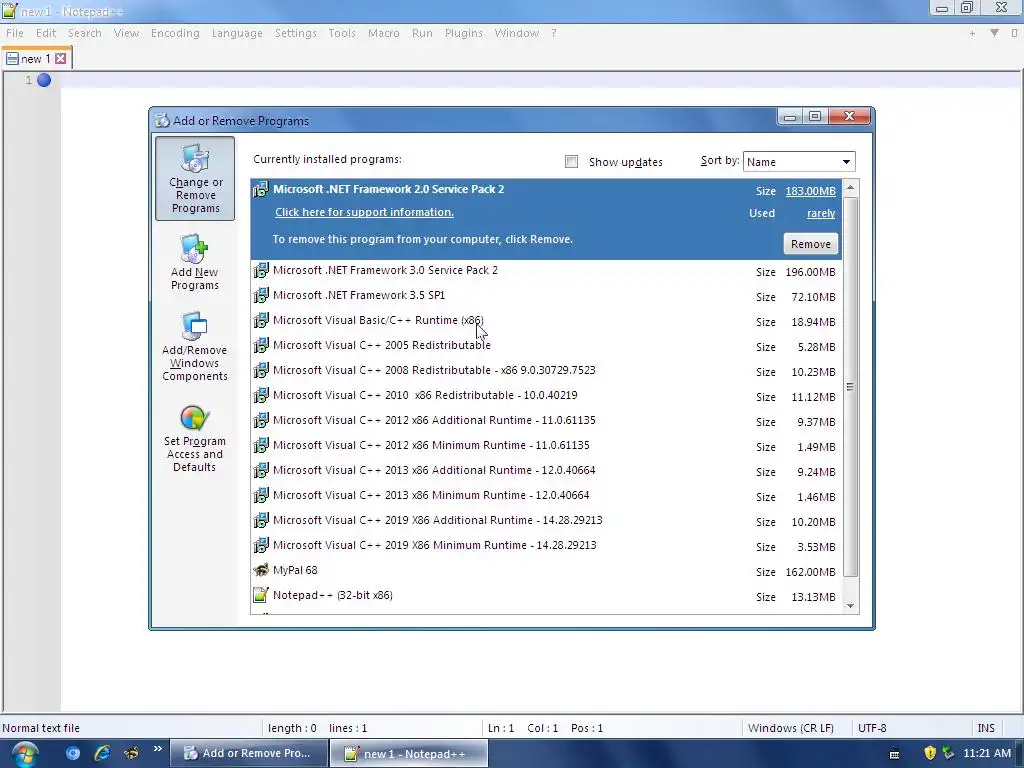Open the Plugins menu in Notepad++
This screenshot has width=1024, height=768.
click(x=464, y=33)
